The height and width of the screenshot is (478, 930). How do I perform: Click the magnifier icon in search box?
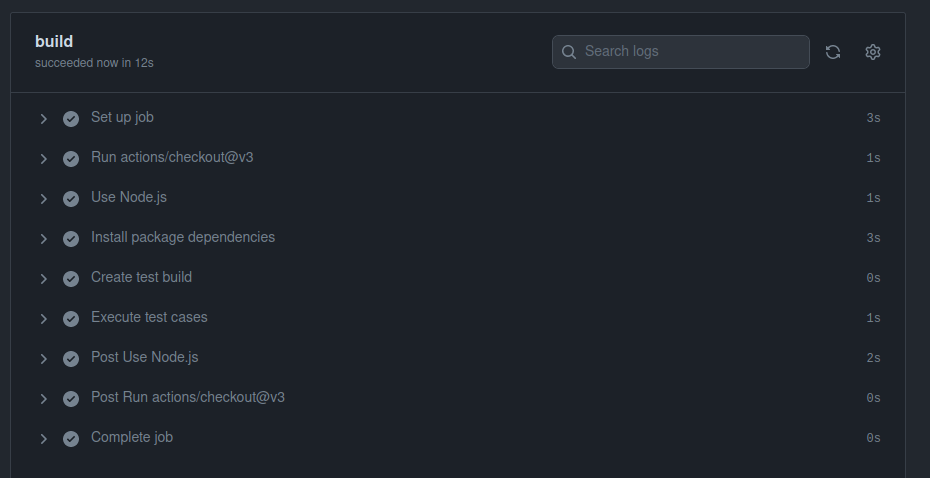click(569, 52)
